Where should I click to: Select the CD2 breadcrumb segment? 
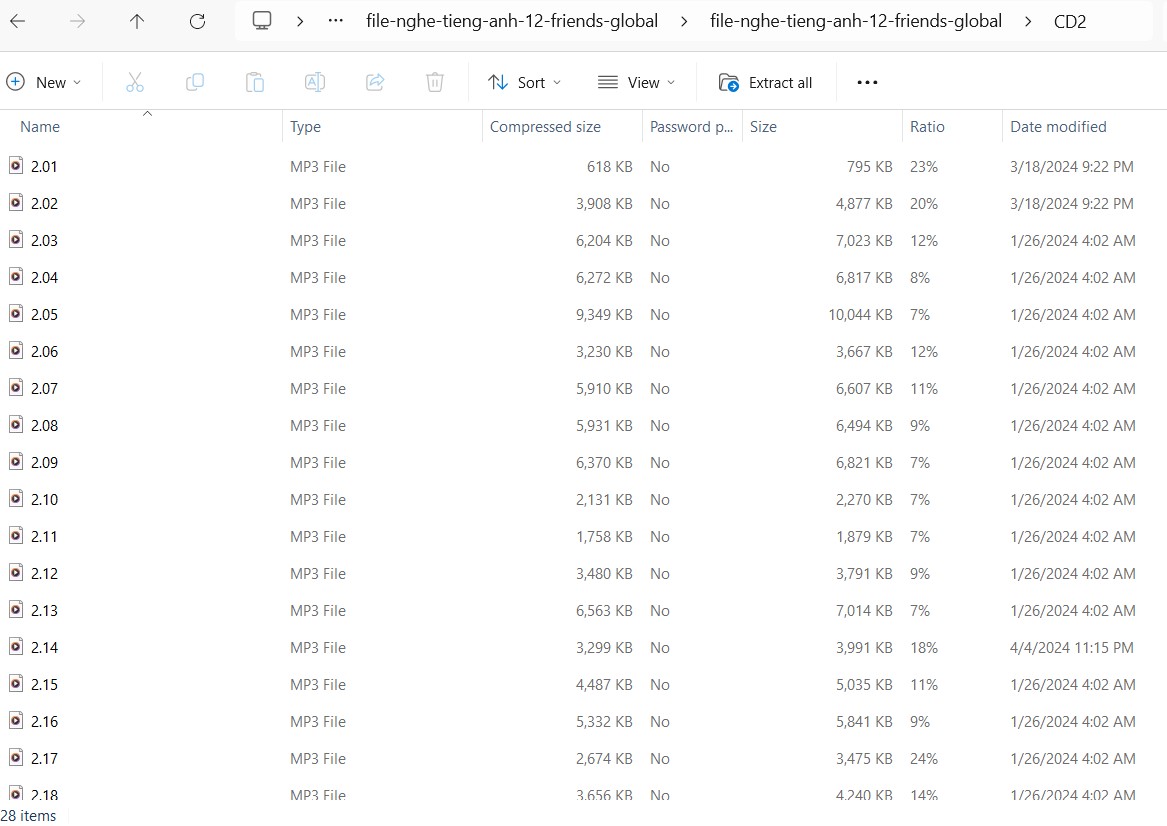[1069, 21]
